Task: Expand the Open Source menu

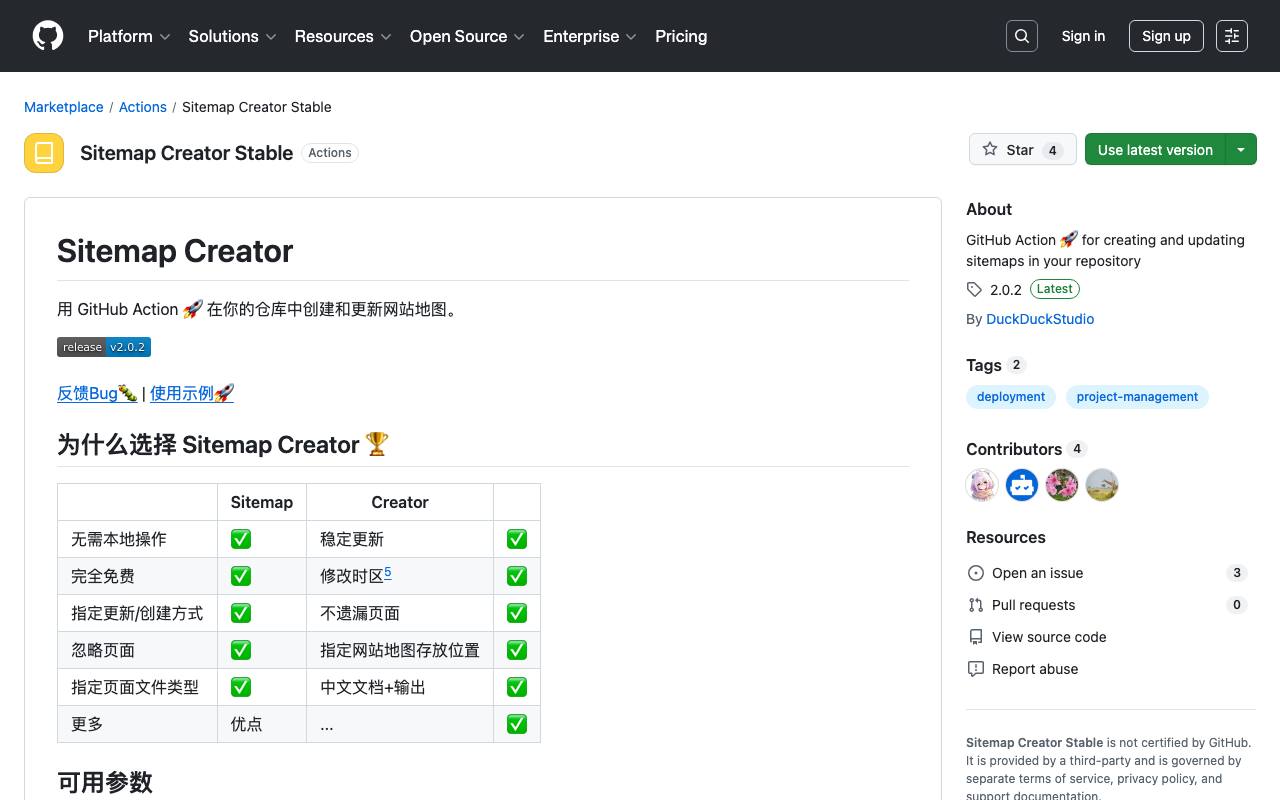Action: (467, 36)
